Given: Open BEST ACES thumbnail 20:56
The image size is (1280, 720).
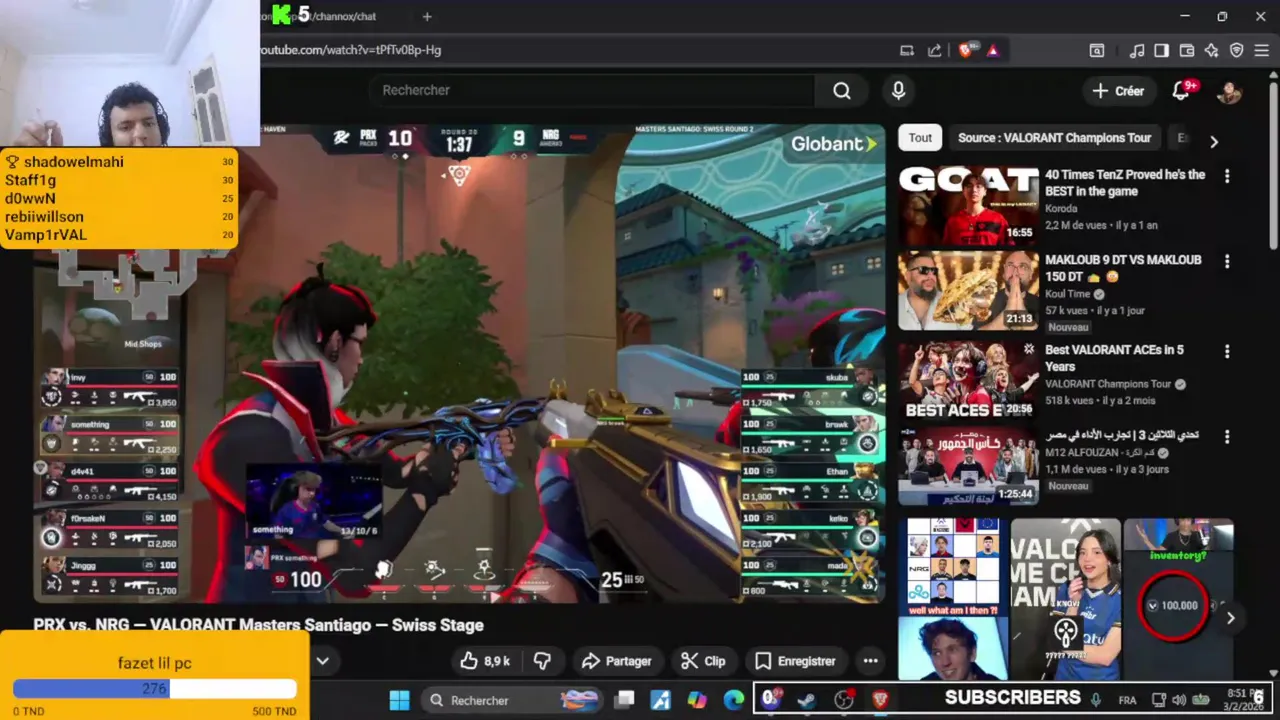Looking at the screenshot, I should tap(968, 381).
